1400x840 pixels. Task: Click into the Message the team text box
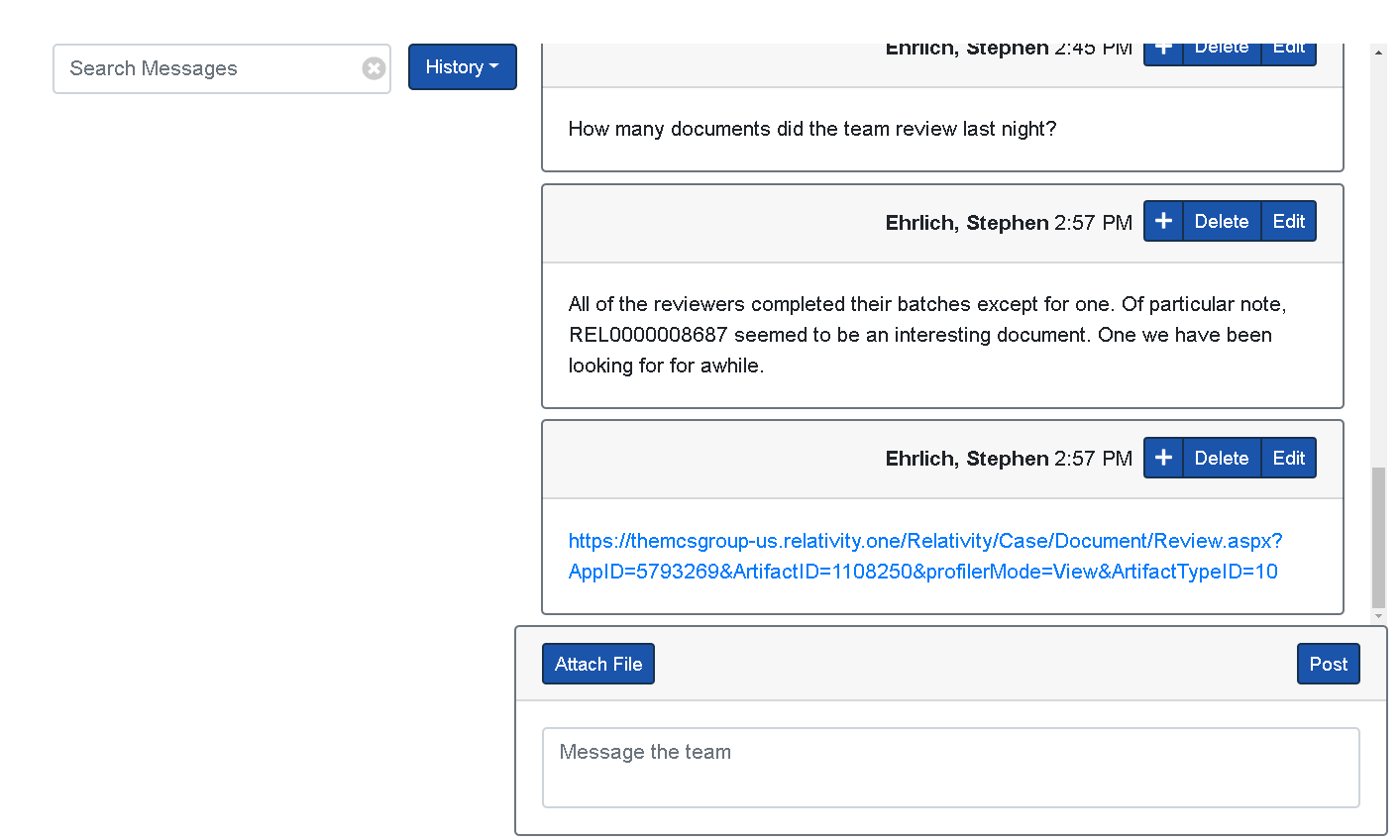[950, 768]
